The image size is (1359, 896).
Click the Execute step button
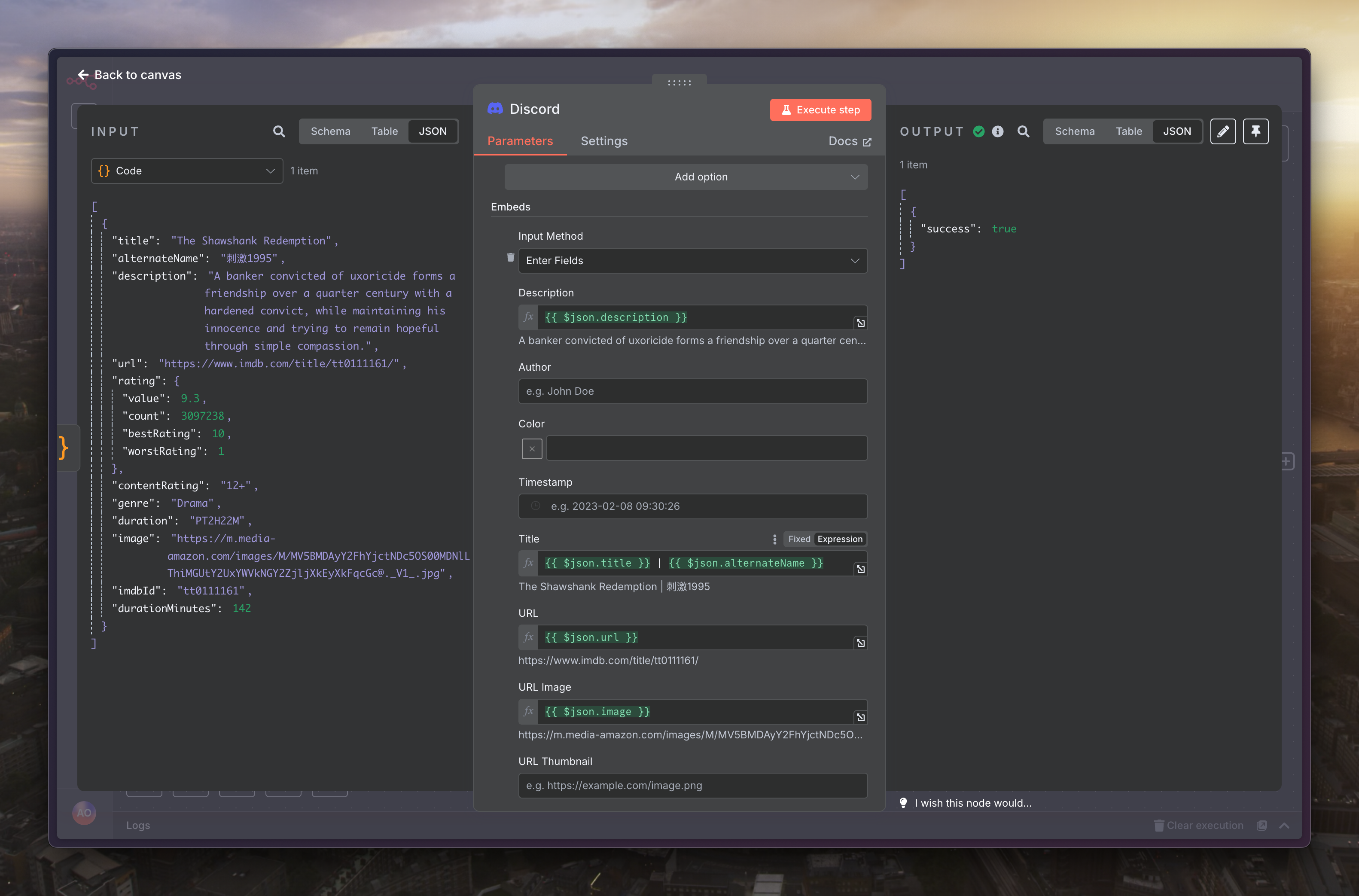pyautogui.click(x=820, y=110)
